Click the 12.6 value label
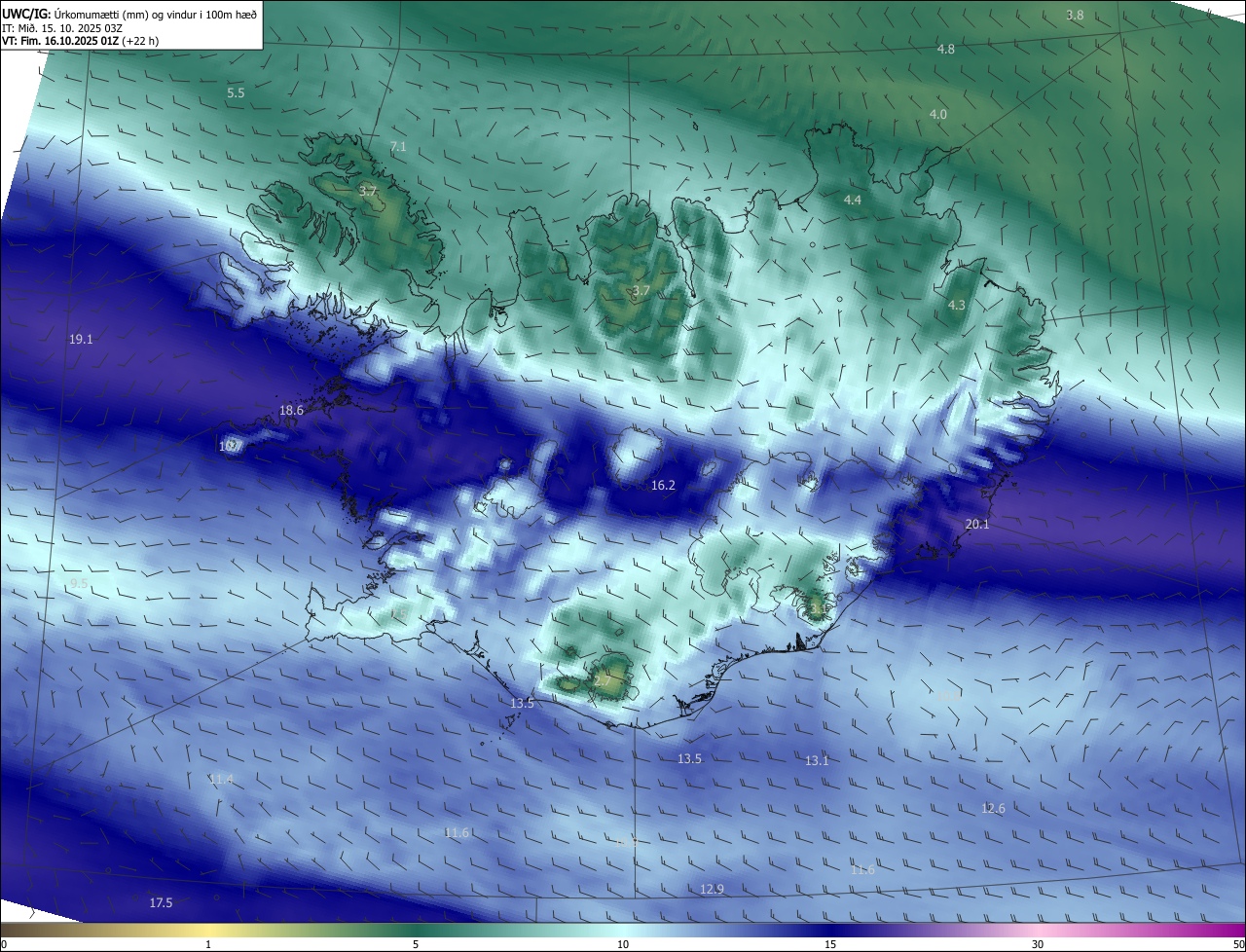 coord(993,808)
